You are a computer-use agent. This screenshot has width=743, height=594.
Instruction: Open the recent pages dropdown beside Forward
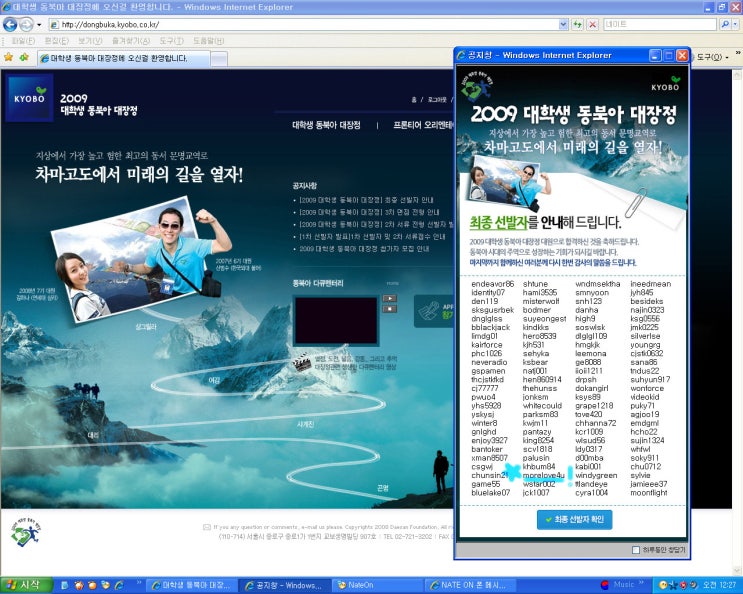(x=39, y=25)
